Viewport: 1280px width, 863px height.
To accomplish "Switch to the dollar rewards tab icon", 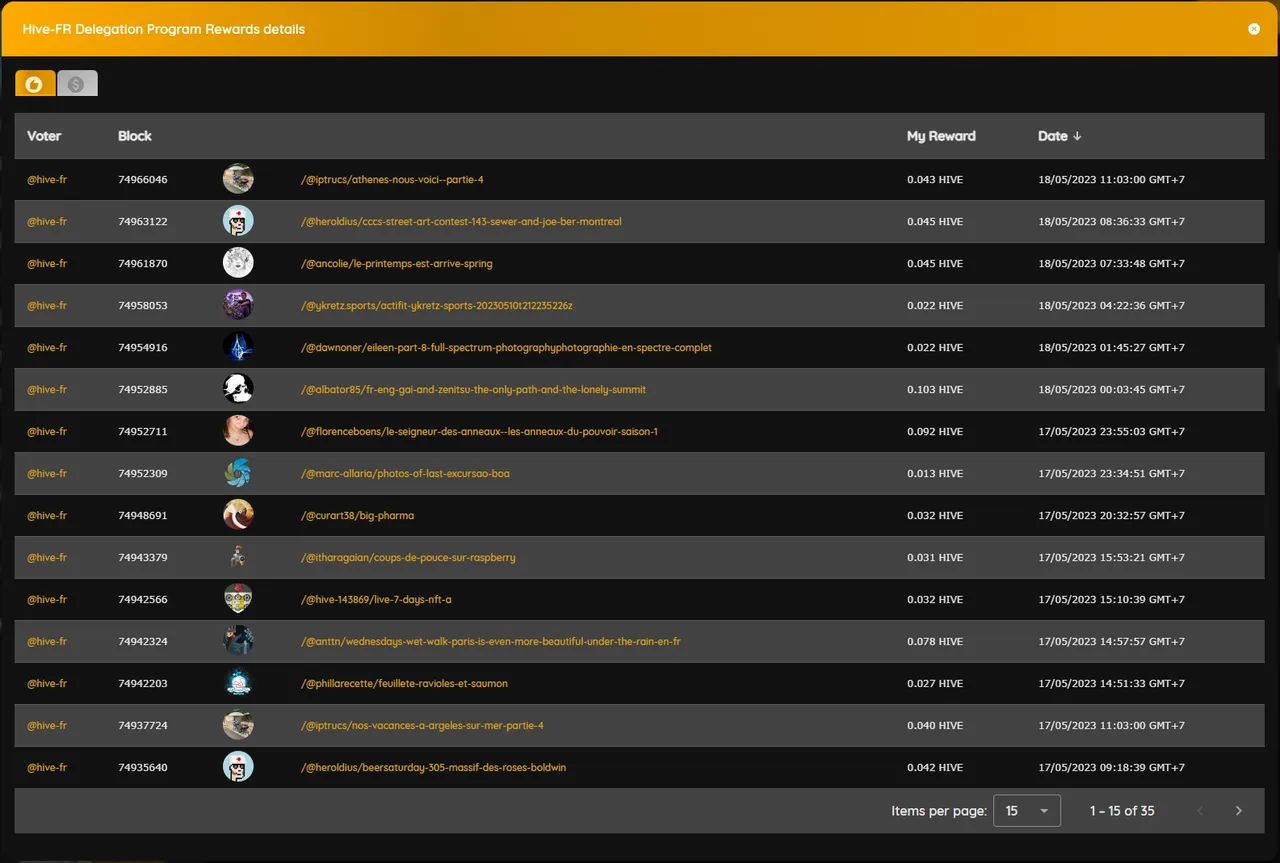I will click(x=77, y=84).
